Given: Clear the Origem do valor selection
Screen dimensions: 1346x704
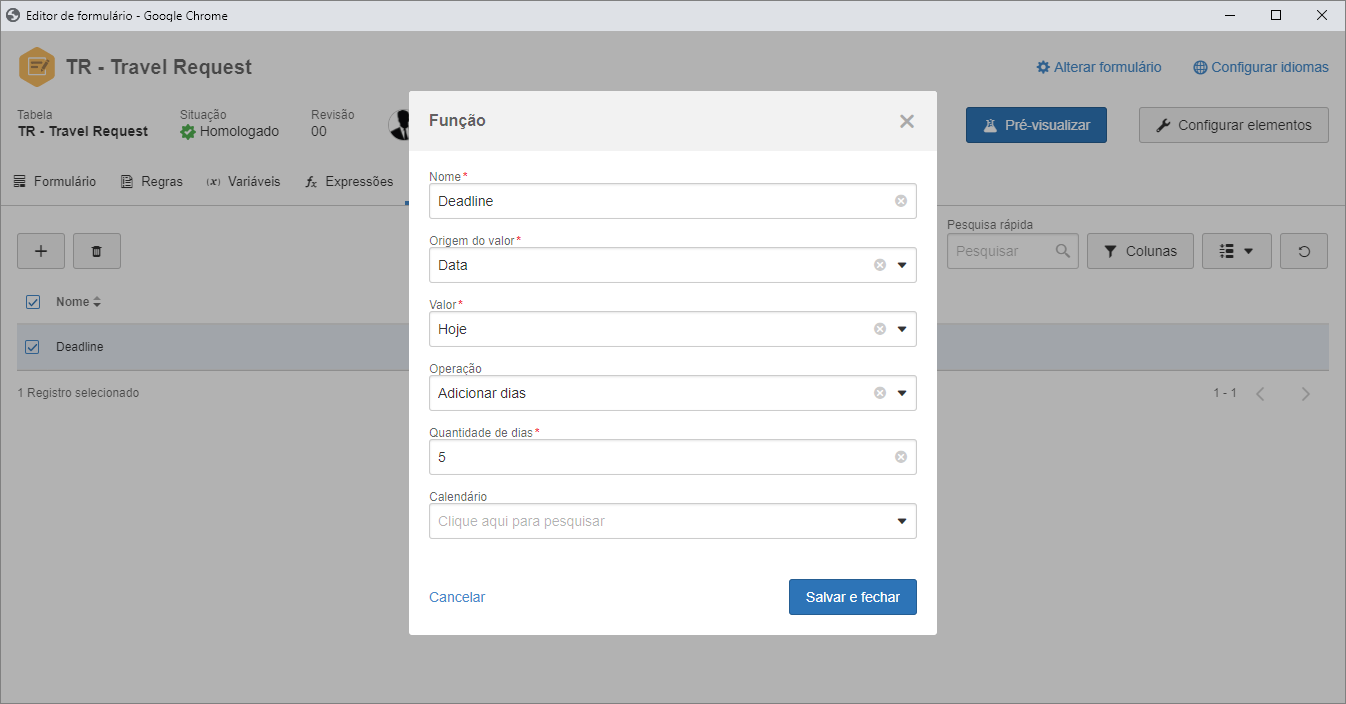Looking at the screenshot, I should tap(880, 265).
